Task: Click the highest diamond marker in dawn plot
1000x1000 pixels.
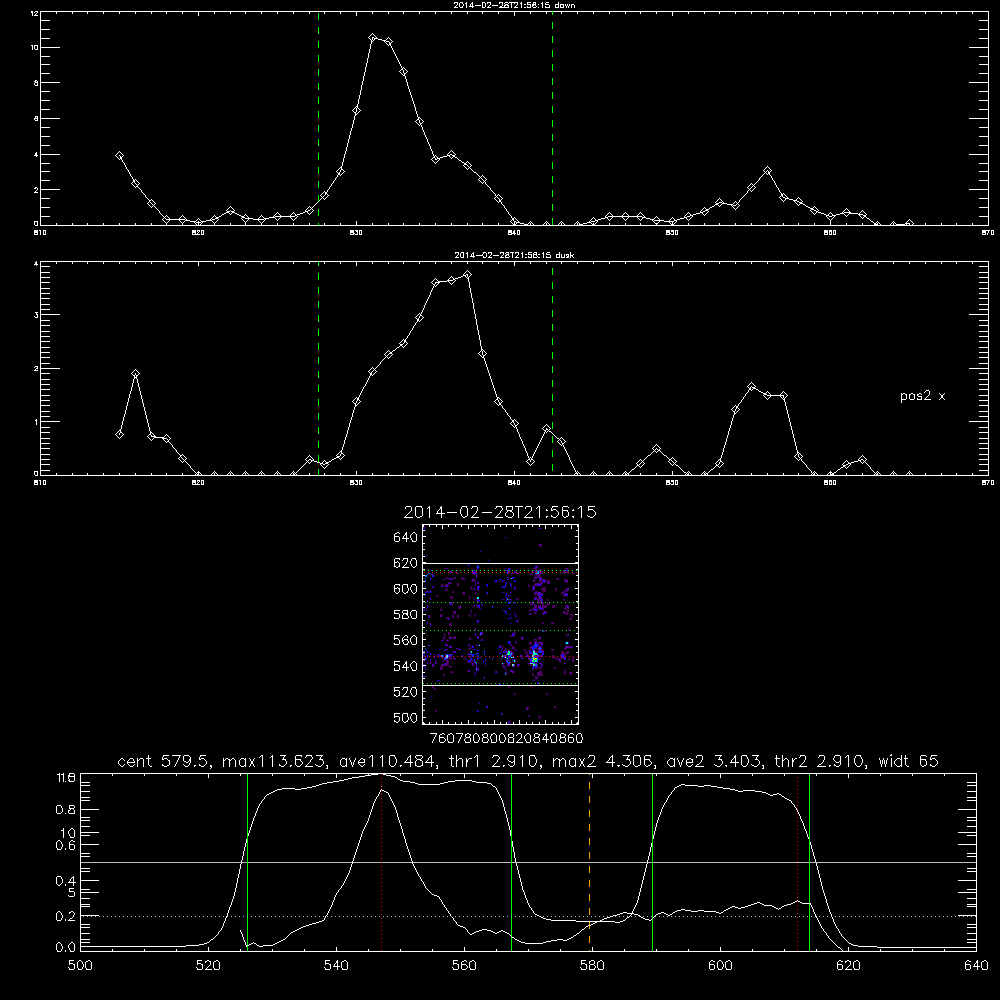Action: point(372,38)
